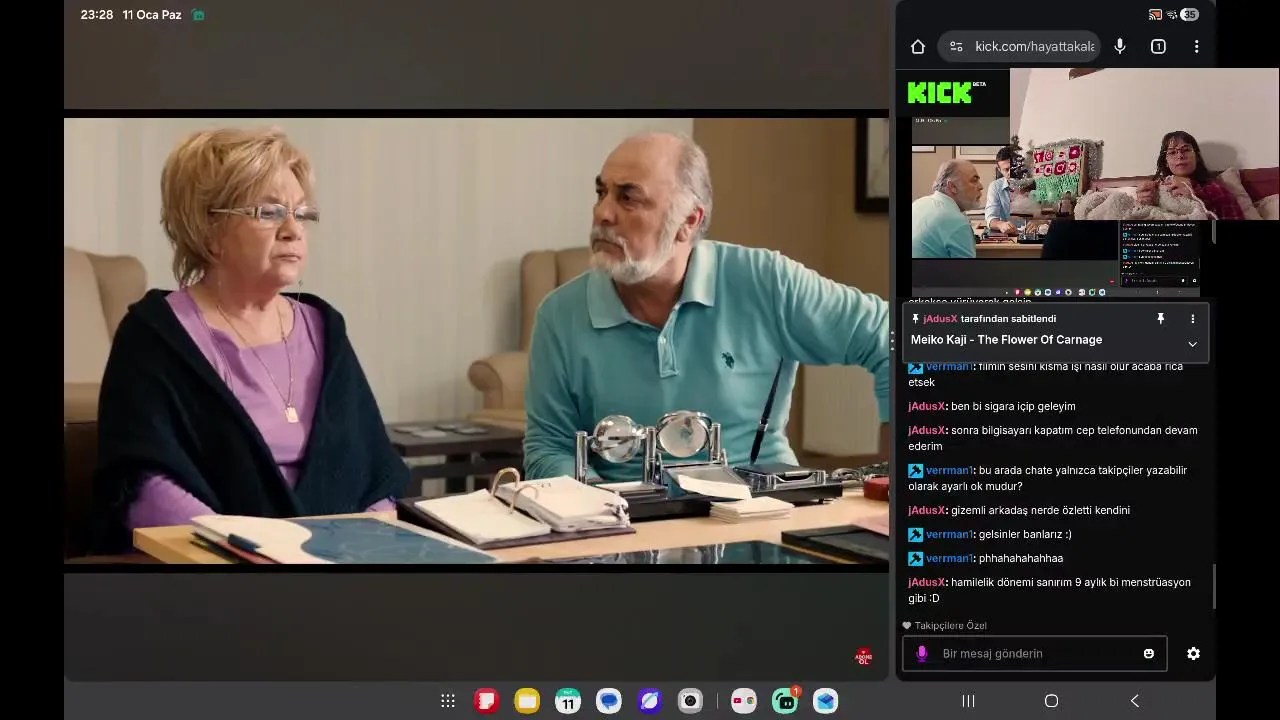Open Calendar app showing 11

[568, 701]
